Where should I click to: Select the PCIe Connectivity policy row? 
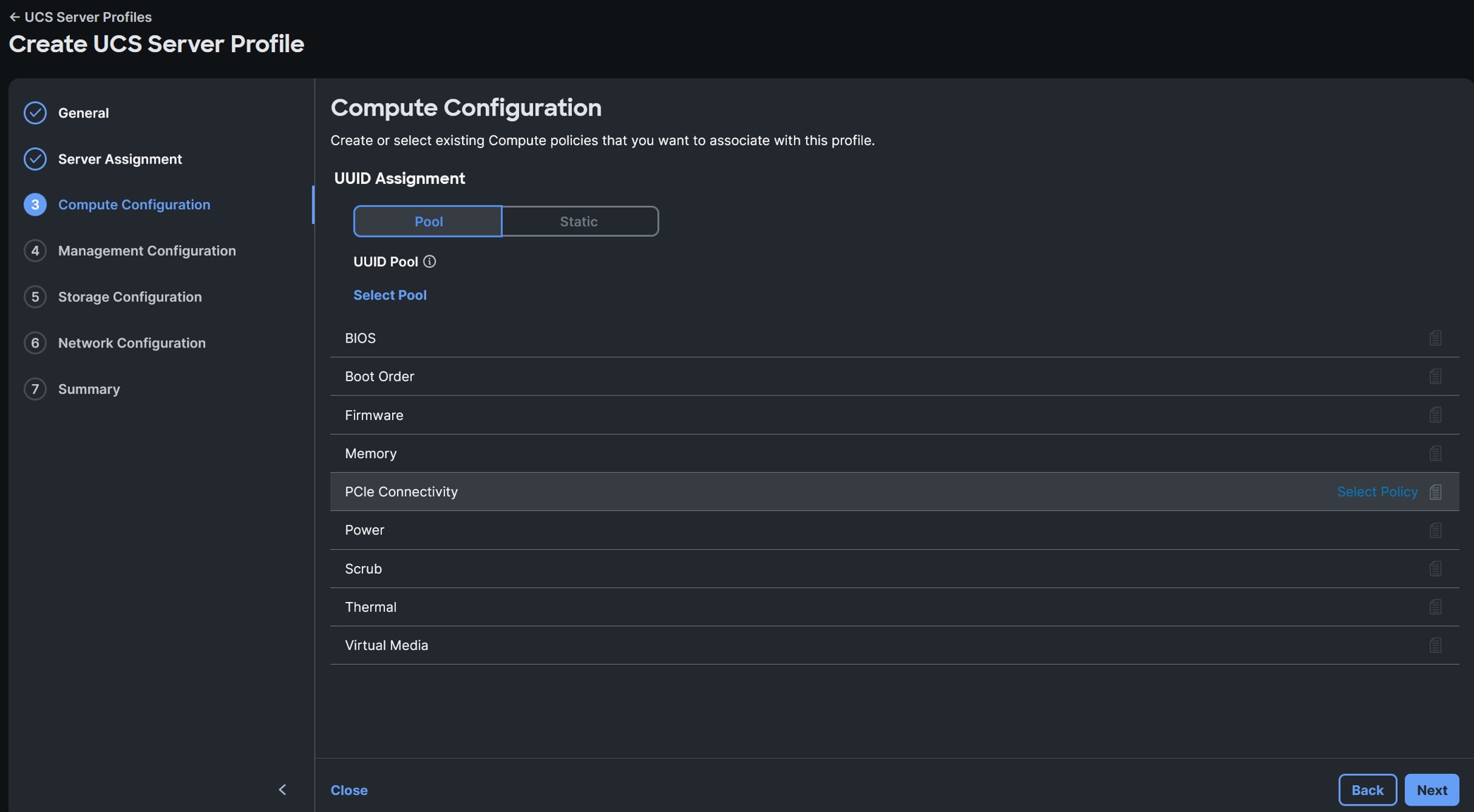[894, 492]
